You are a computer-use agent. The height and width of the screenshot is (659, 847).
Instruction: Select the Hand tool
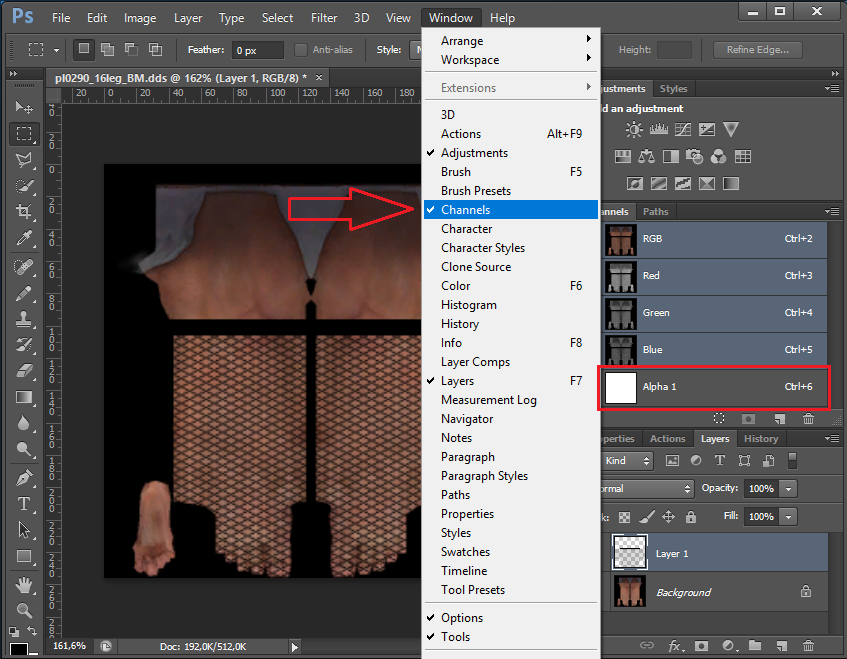click(x=24, y=585)
